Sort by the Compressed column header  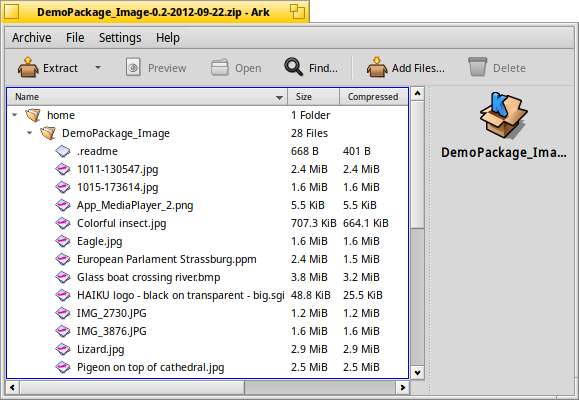374,97
